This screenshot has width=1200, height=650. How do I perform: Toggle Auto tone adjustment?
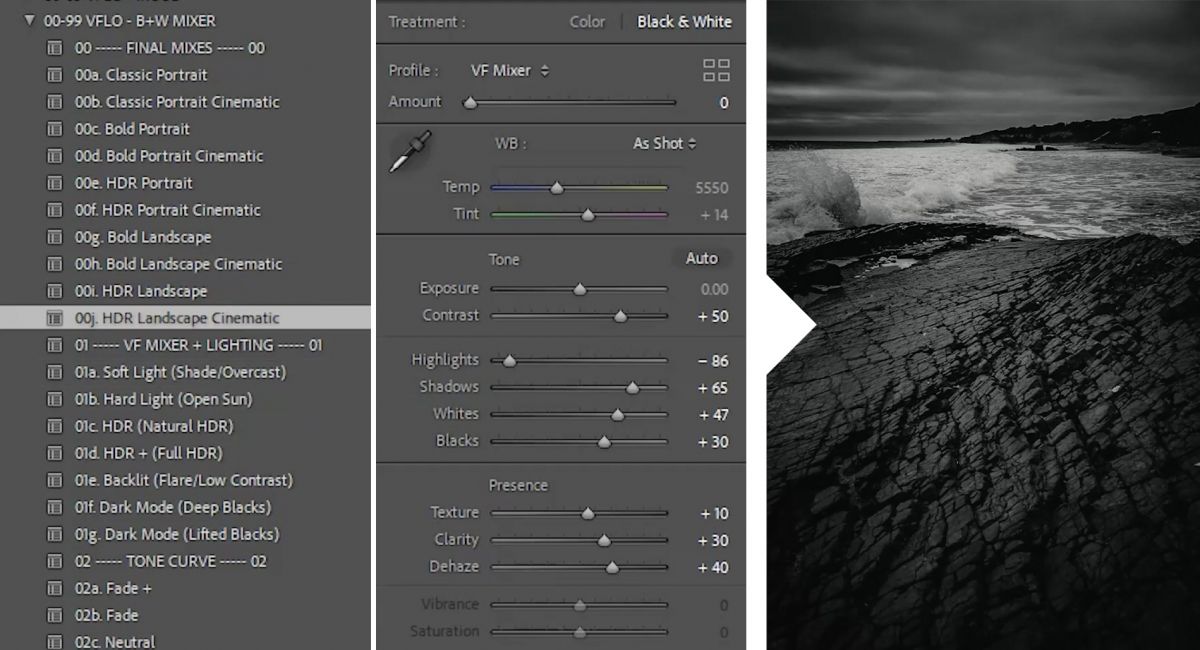click(701, 258)
